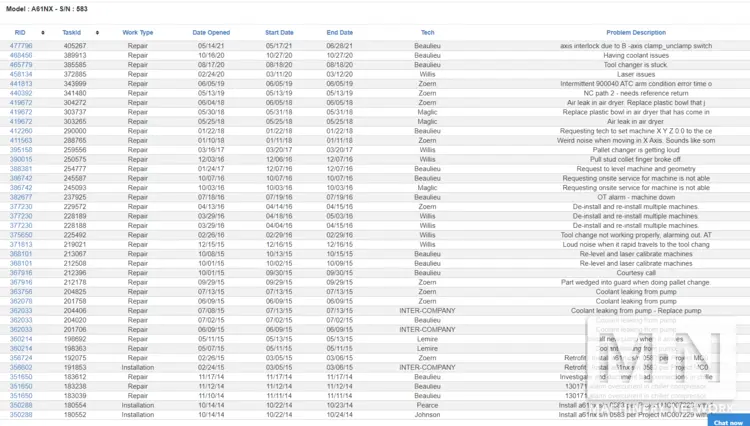
Task: Open RID 386742 link for task 245093
Action: pyautogui.click(x=21, y=188)
